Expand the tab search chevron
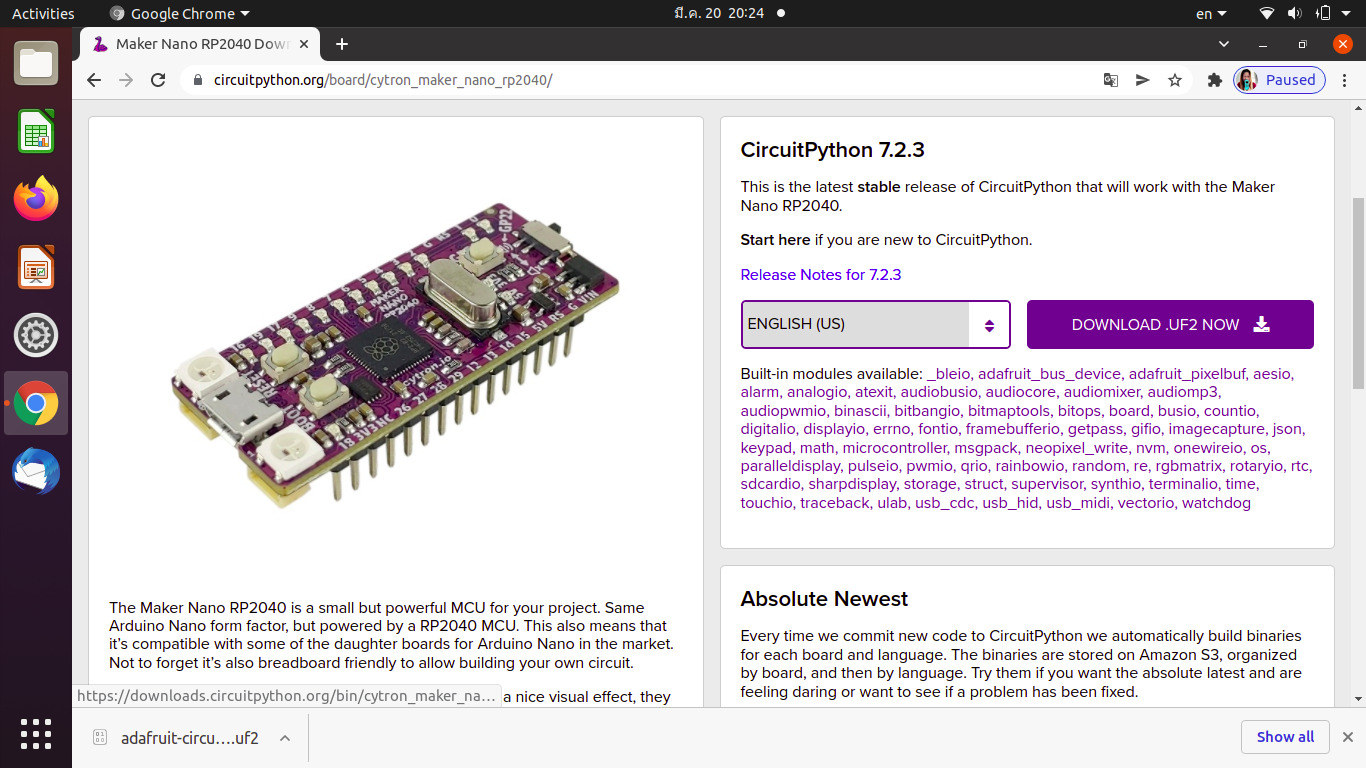Image resolution: width=1366 pixels, height=768 pixels. [x=1224, y=44]
